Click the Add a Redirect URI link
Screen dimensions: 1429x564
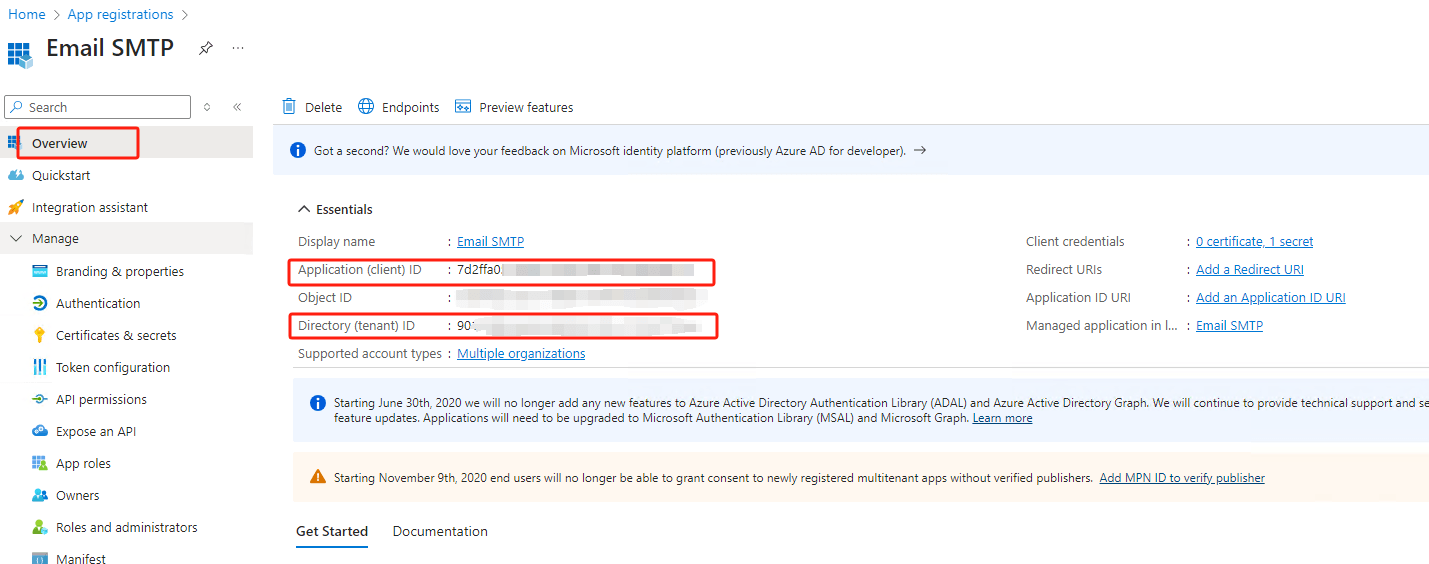coord(1249,269)
